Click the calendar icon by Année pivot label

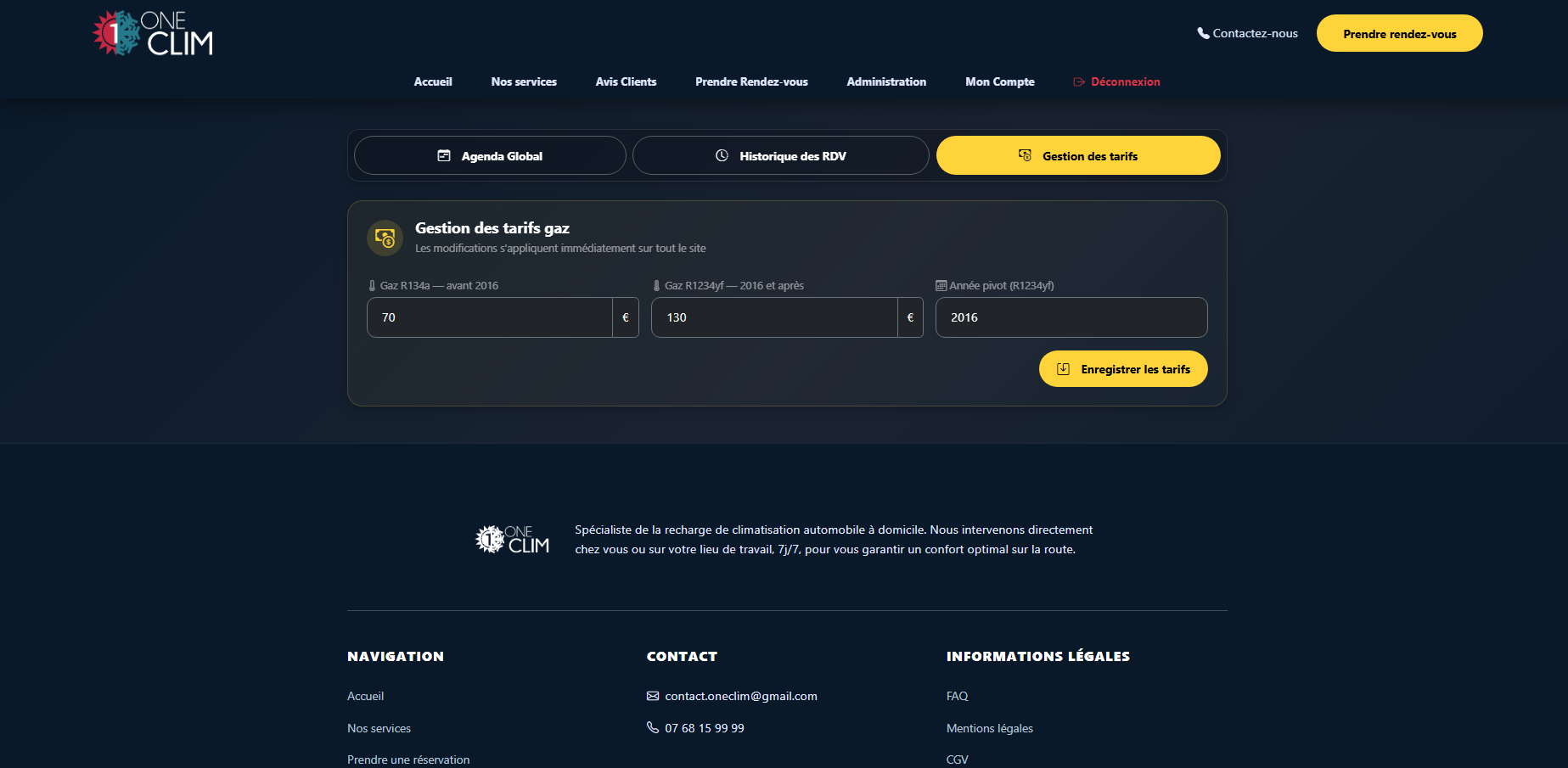(941, 286)
